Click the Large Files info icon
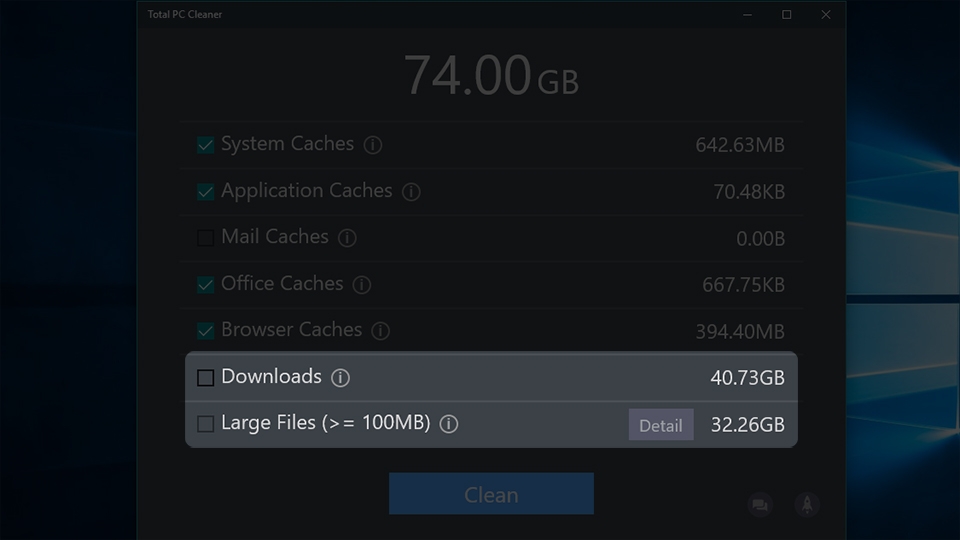 click(x=449, y=424)
